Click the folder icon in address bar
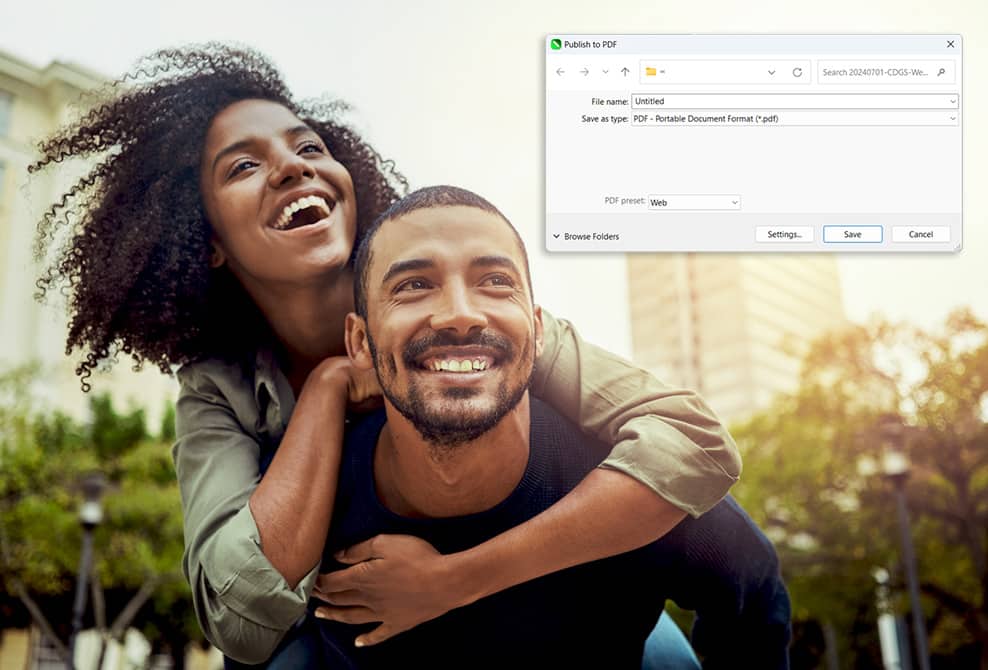This screenshot has height=670, width=988. coord(651,72)
